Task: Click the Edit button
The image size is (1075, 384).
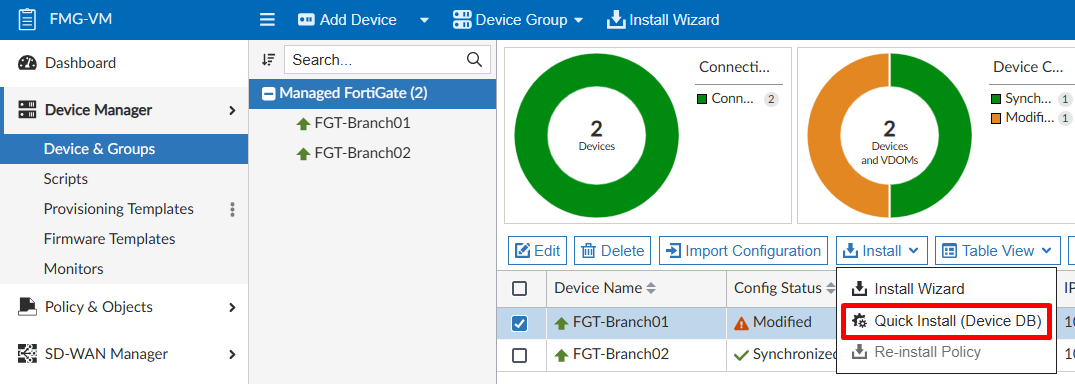Action: pyautogui.click(x=538, y=251)
